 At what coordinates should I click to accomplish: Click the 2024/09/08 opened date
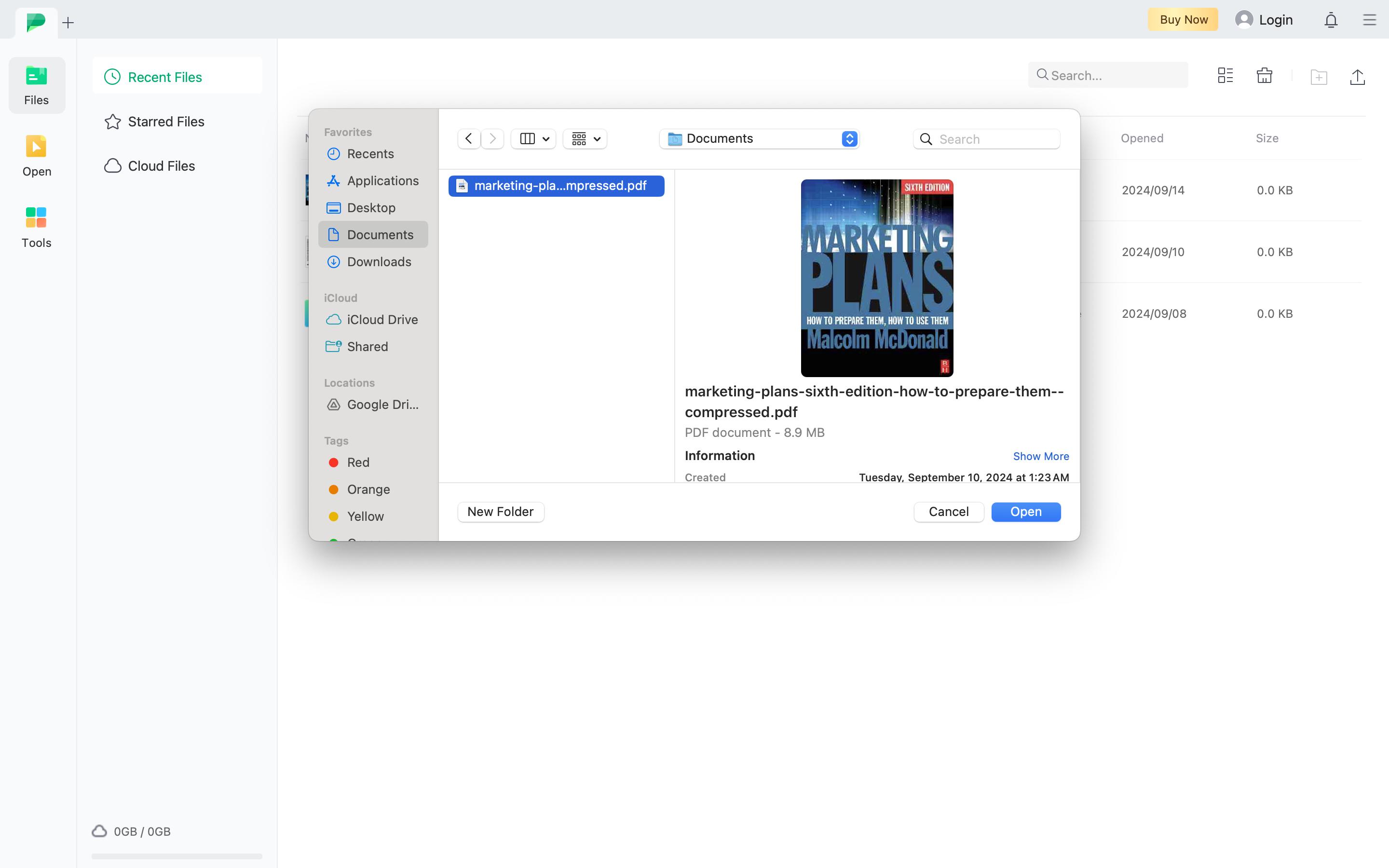(1154, 314)
